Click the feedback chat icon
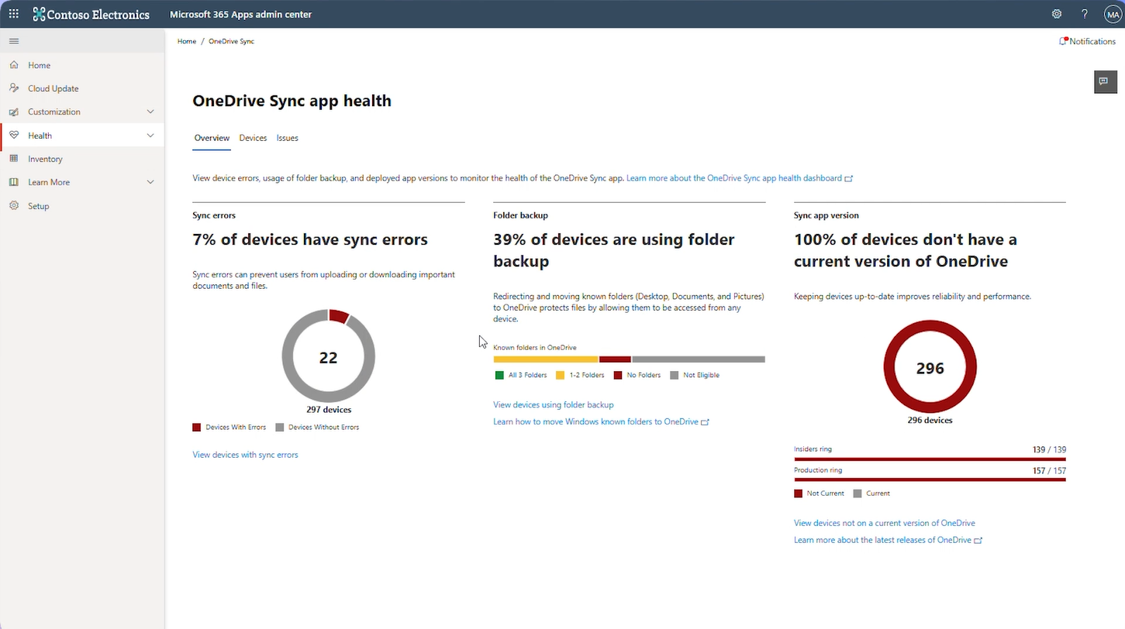The height and width of the screenshot is (629, 1125). (x=1104, y=82)
